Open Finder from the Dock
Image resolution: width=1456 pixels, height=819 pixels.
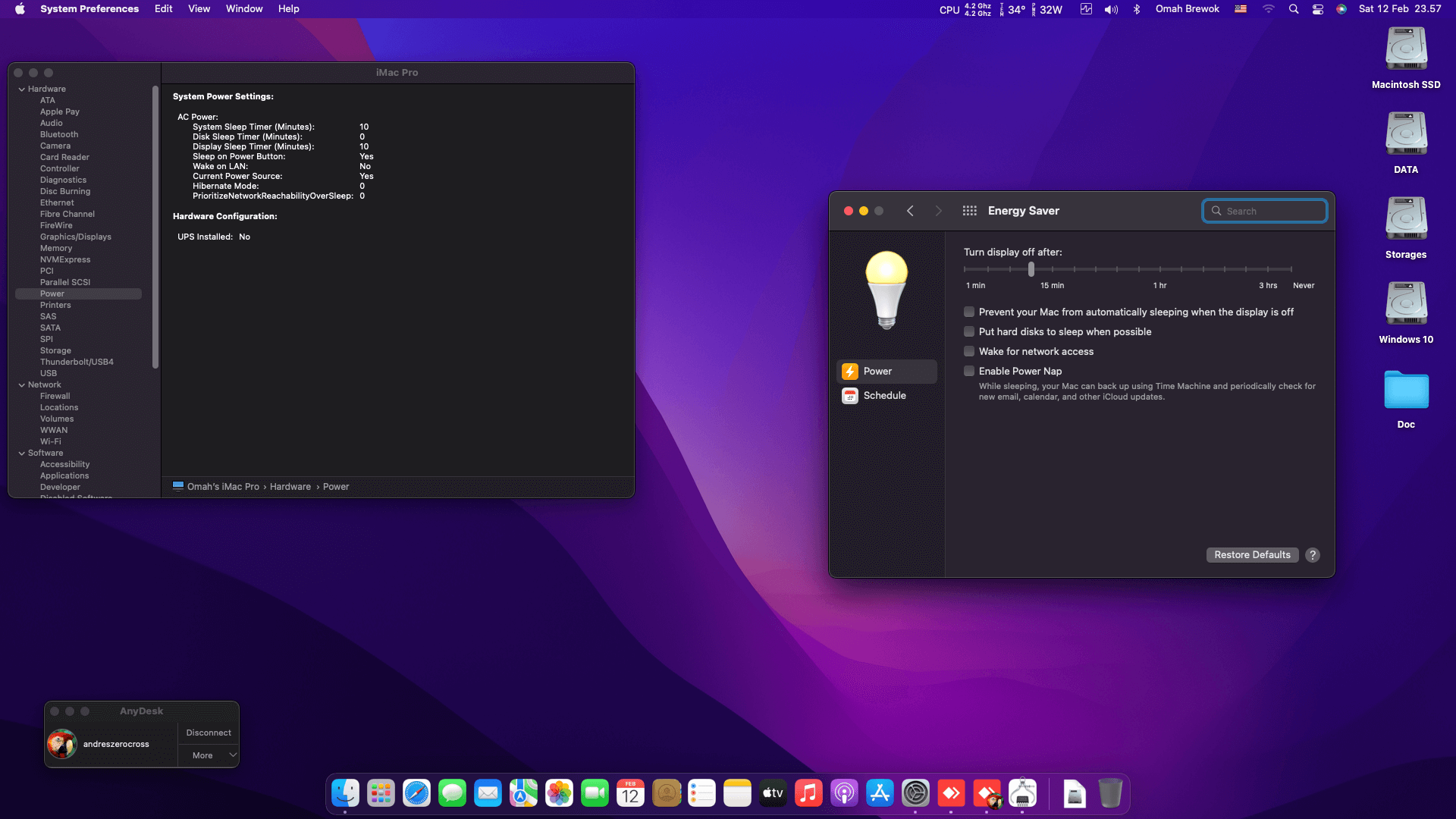tap(346, 793)
